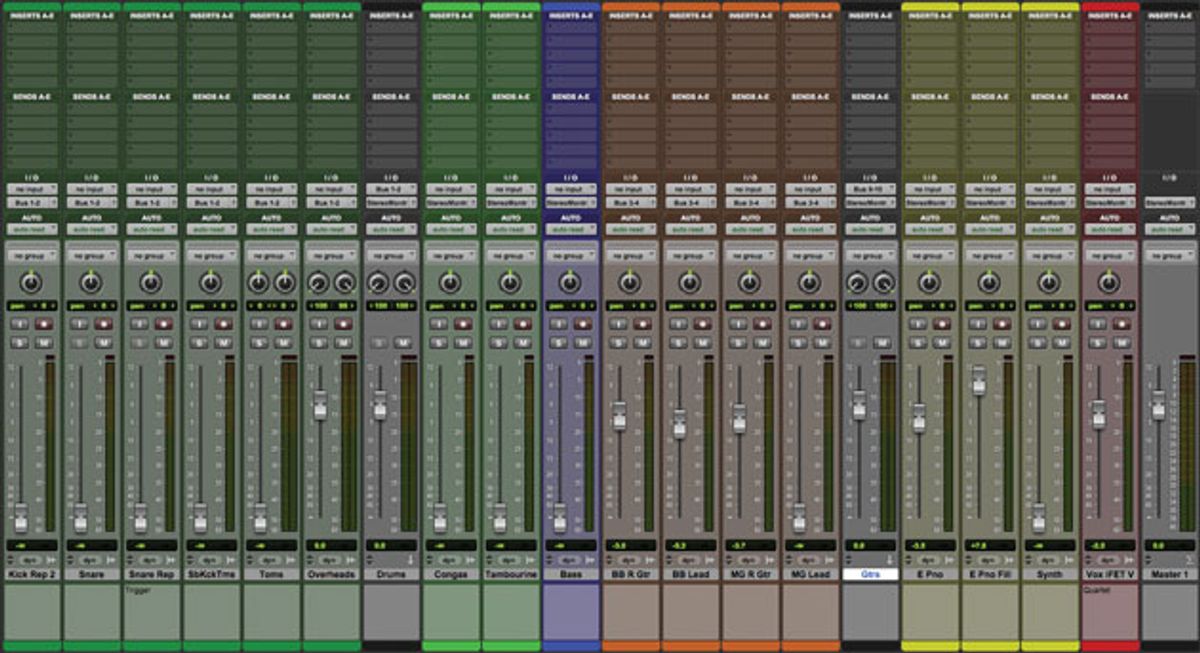1200x653 pixels.
Task: Click the BB R Gtr volume fader
Action: [x=619, y=415]
